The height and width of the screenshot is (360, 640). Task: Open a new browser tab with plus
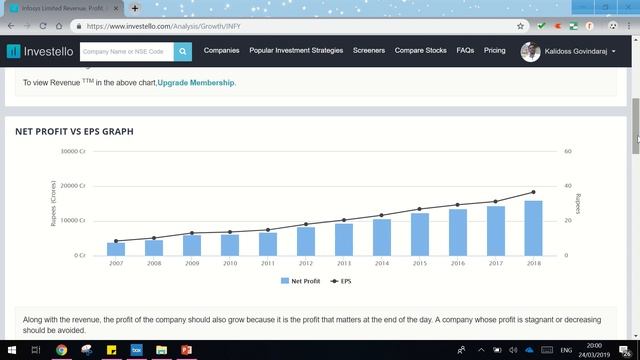135,8
